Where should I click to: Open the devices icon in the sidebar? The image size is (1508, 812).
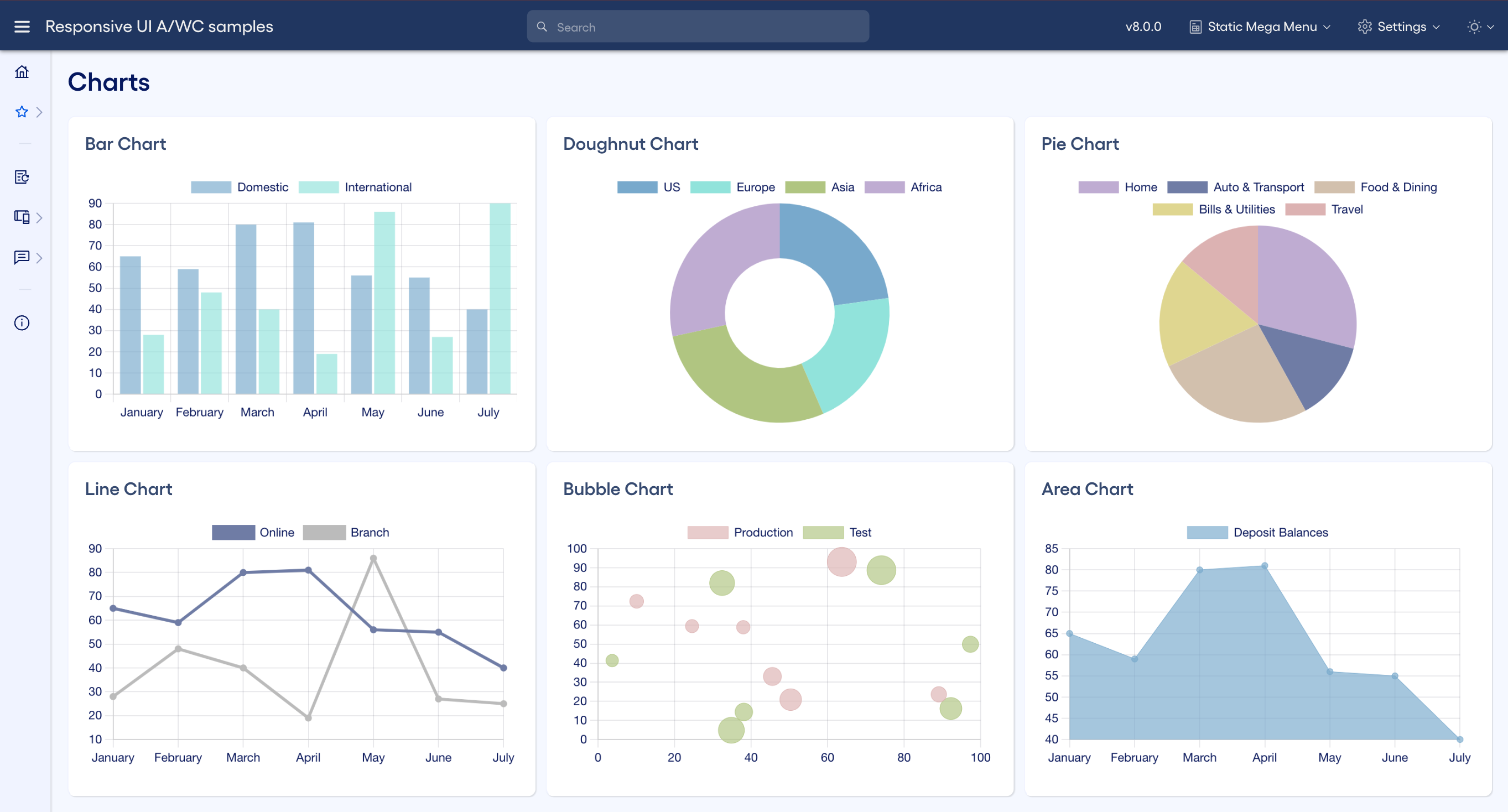coord(22,217)
